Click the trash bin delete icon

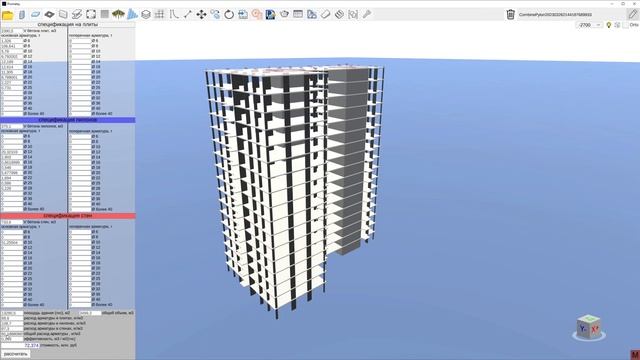click(510, 15)
